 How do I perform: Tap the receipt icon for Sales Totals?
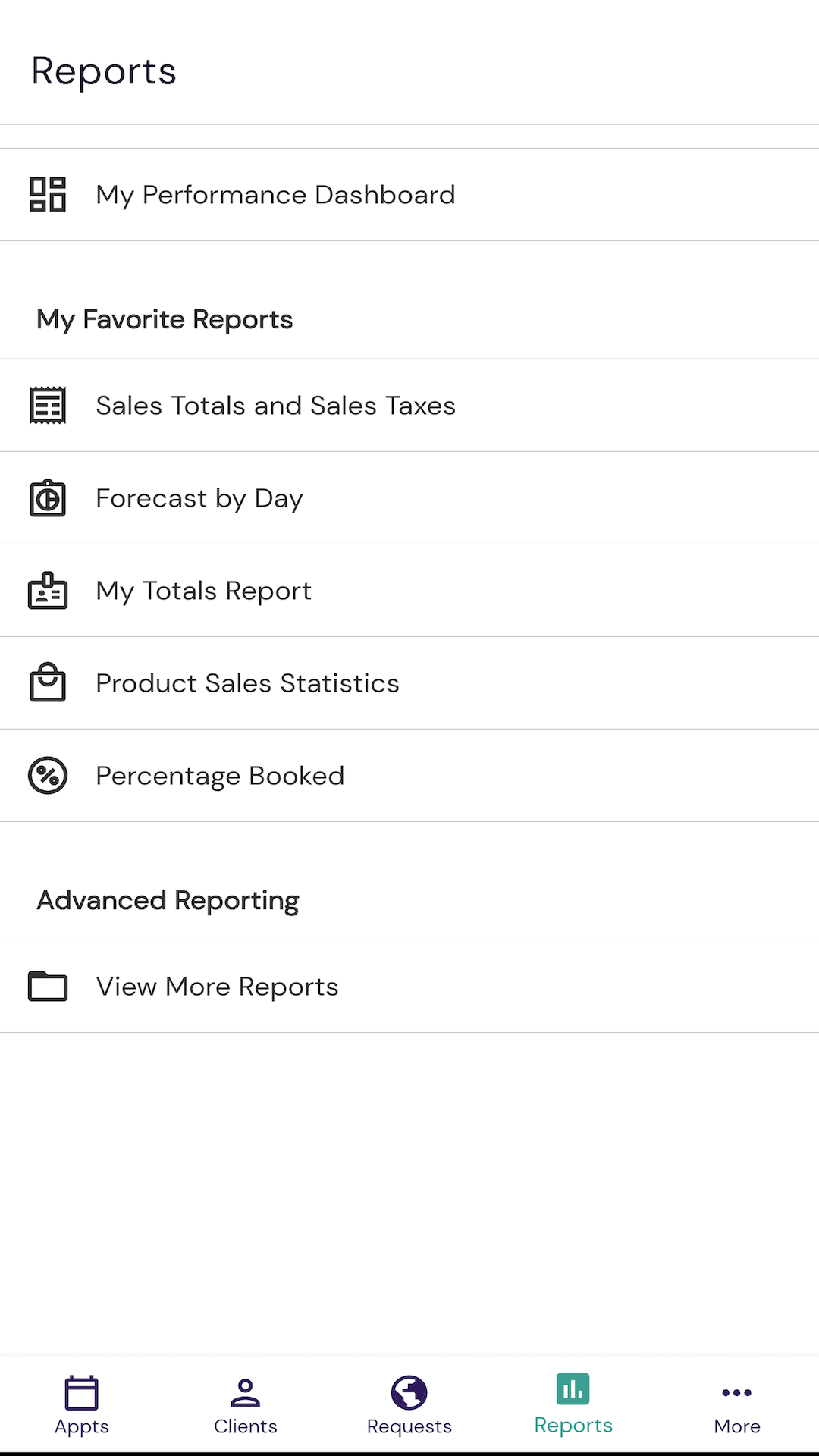coord(48,406)
